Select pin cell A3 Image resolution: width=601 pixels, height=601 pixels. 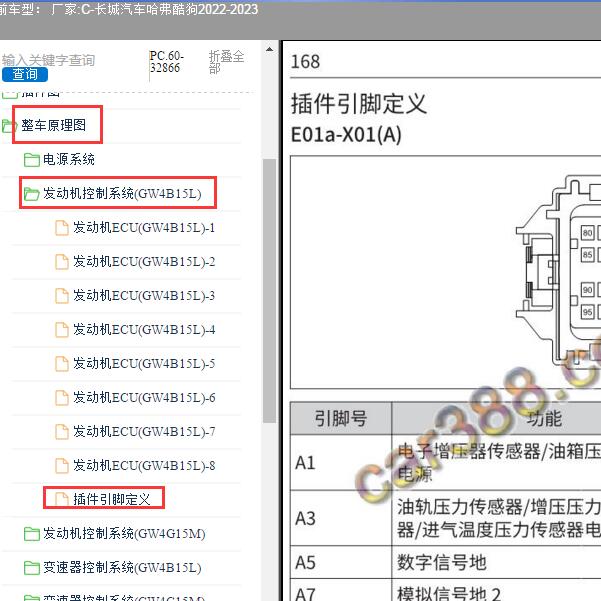[x=341, y=518]
